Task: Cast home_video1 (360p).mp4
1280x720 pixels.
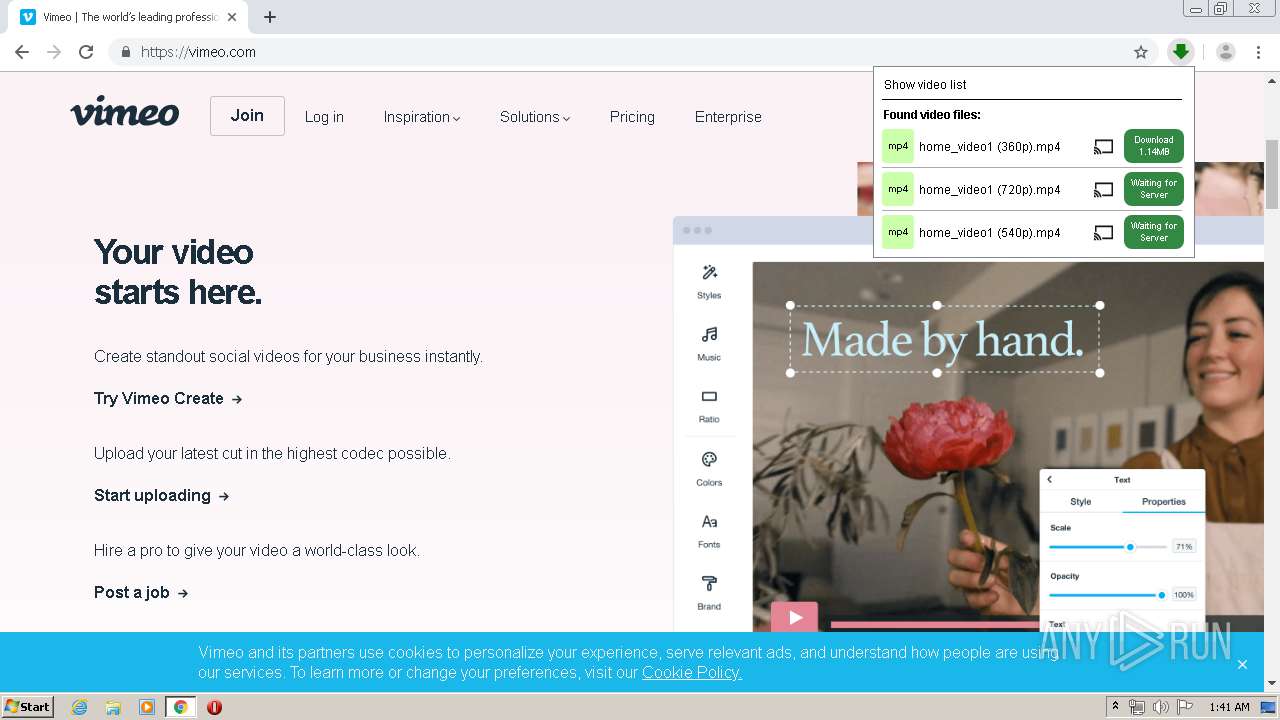Action: point(1103,147)
